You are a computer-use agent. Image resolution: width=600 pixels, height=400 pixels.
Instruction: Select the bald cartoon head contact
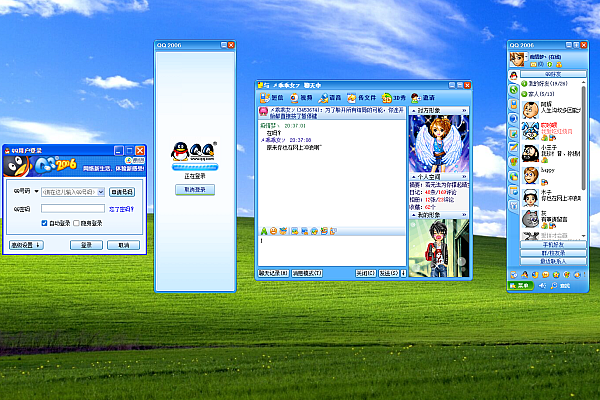click(x=530, y=110)
